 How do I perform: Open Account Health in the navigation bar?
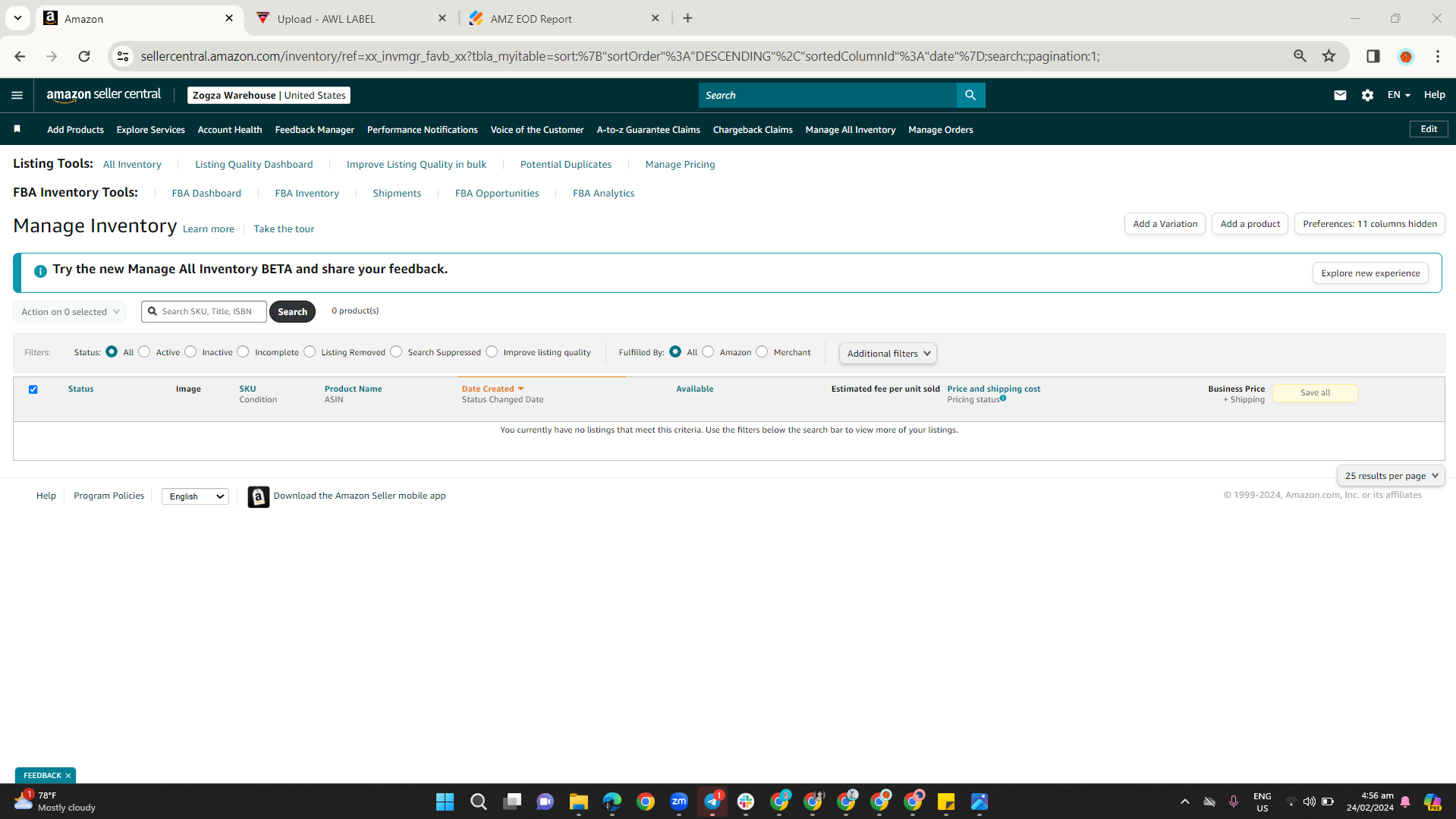click(230, 130)
